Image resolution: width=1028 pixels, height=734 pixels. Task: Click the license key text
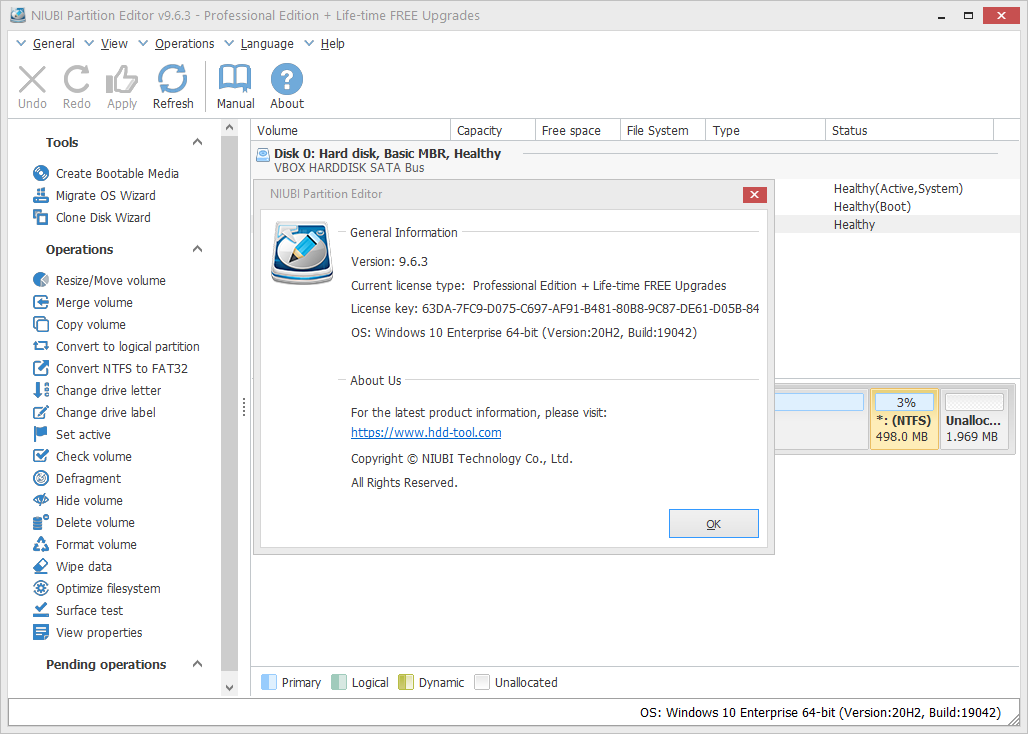pos(555,309)
